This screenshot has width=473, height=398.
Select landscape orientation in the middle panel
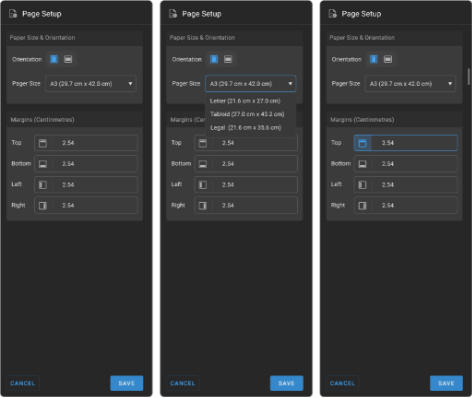point(228,59)
